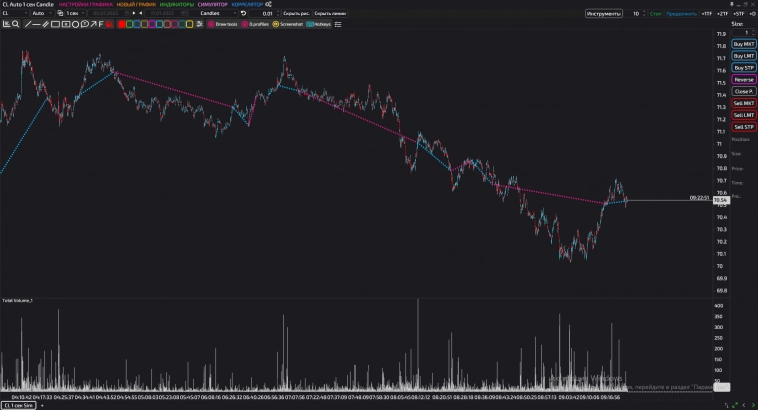Click the undo arrow icon
Image resolution: width=758 pixels, height=410 pixels.
pos(243,13)
